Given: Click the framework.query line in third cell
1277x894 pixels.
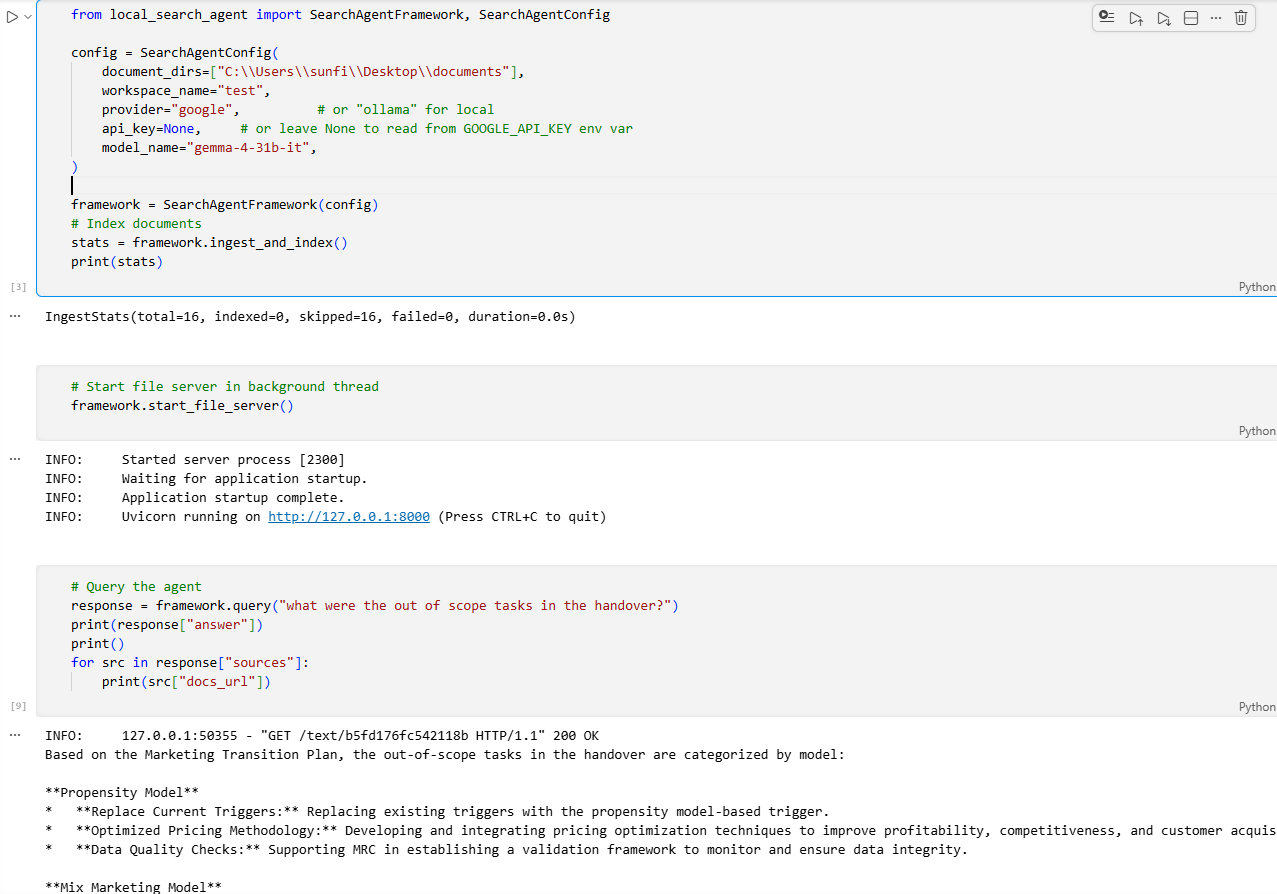Looking at the screenshot, I should click(375, 605).
